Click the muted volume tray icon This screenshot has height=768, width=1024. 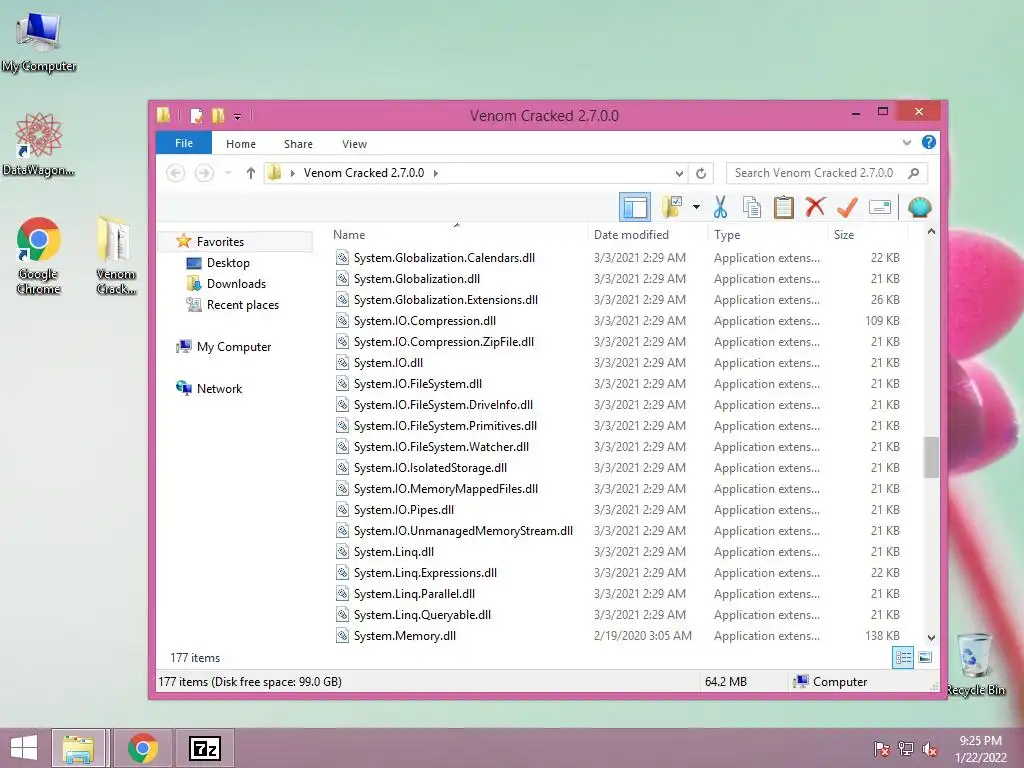pyautogui.click(x=930, y=749)
